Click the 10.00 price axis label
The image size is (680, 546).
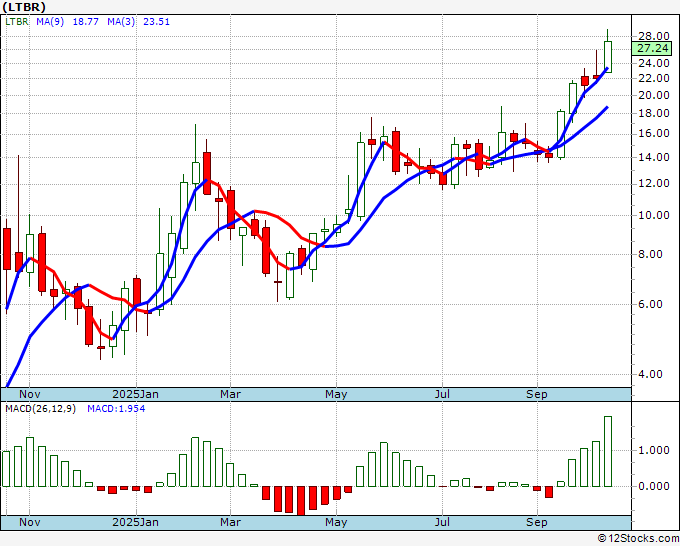pos(654,216)
